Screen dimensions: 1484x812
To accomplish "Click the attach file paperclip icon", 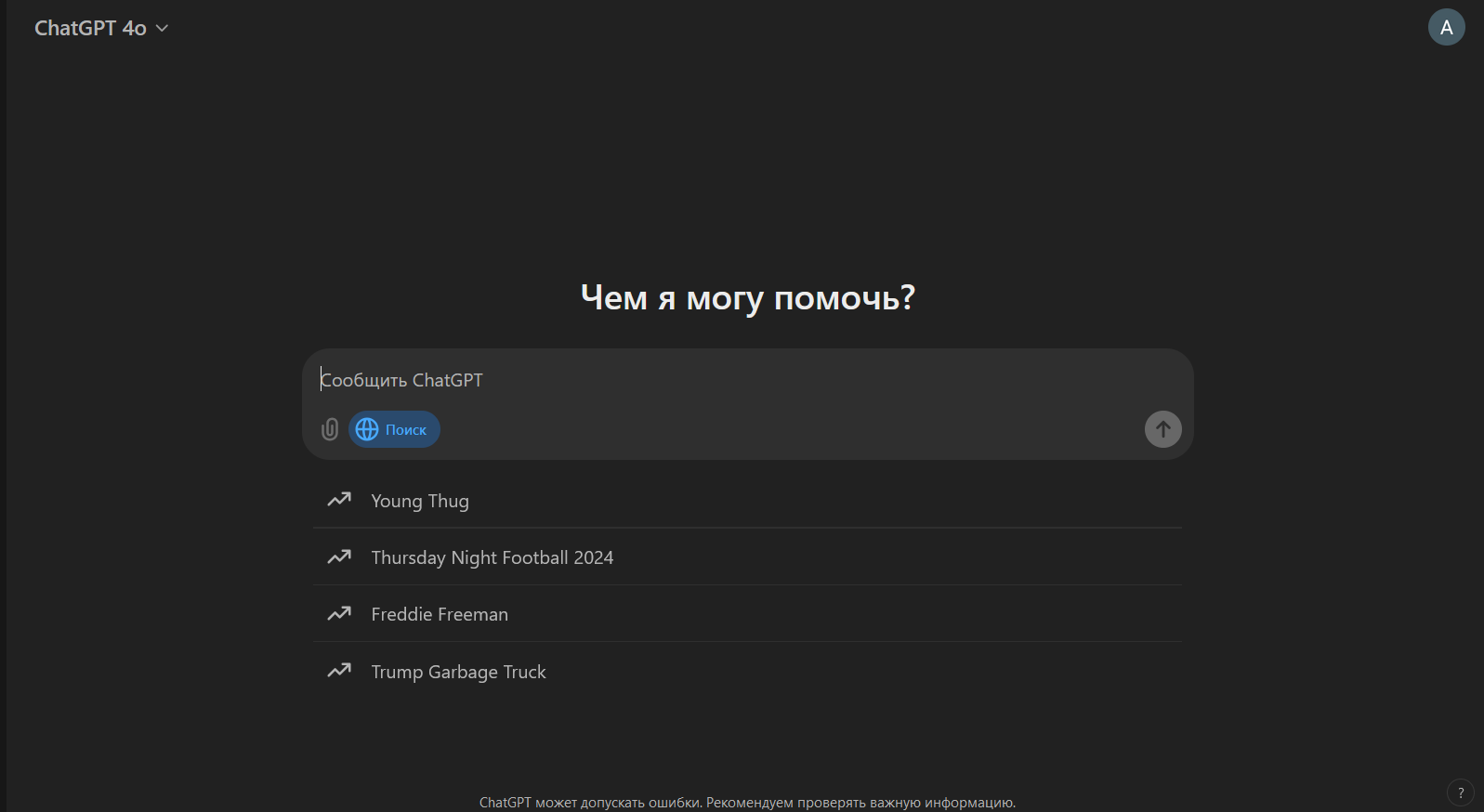I will (330, 429).
